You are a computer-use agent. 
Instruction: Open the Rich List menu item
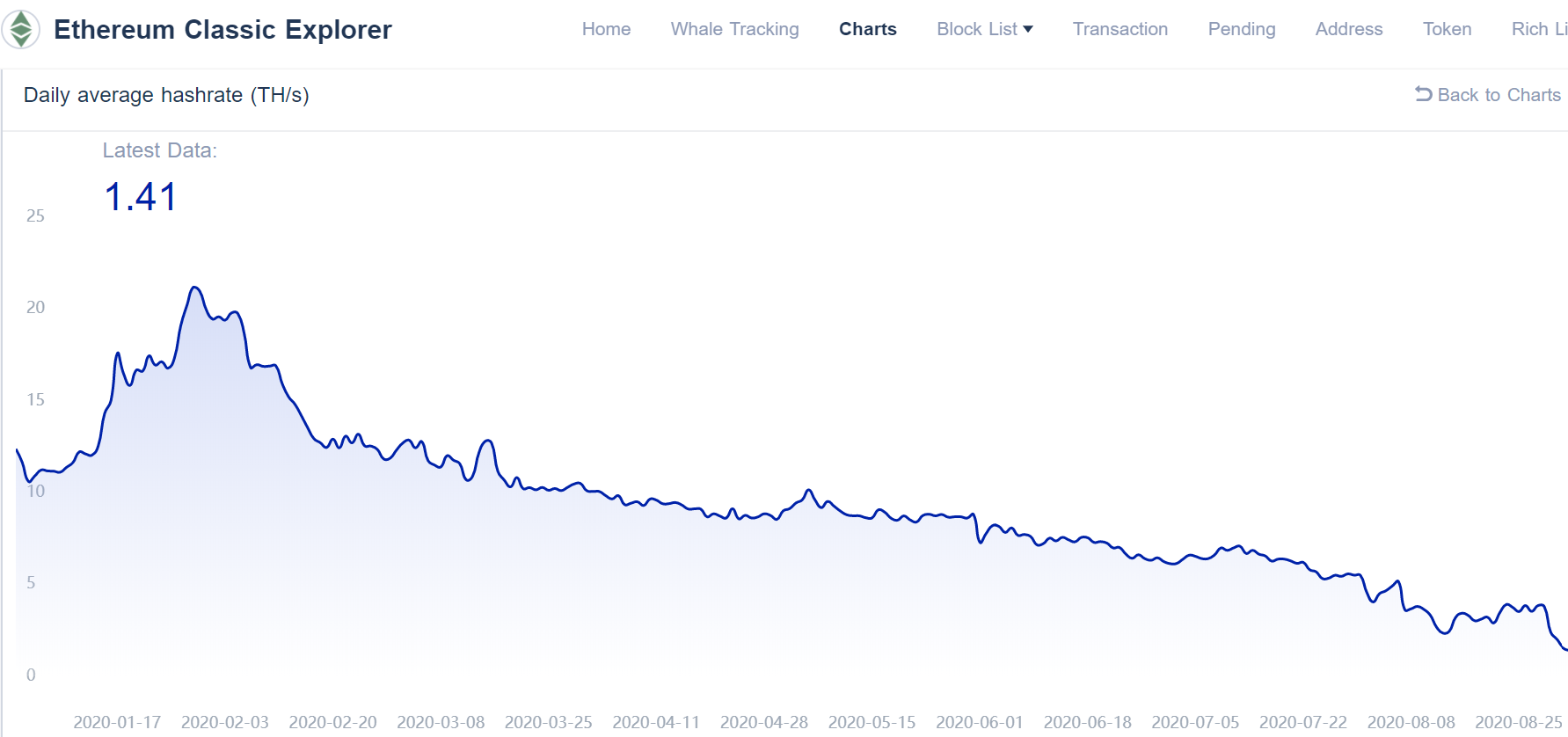pos(1538,29)
